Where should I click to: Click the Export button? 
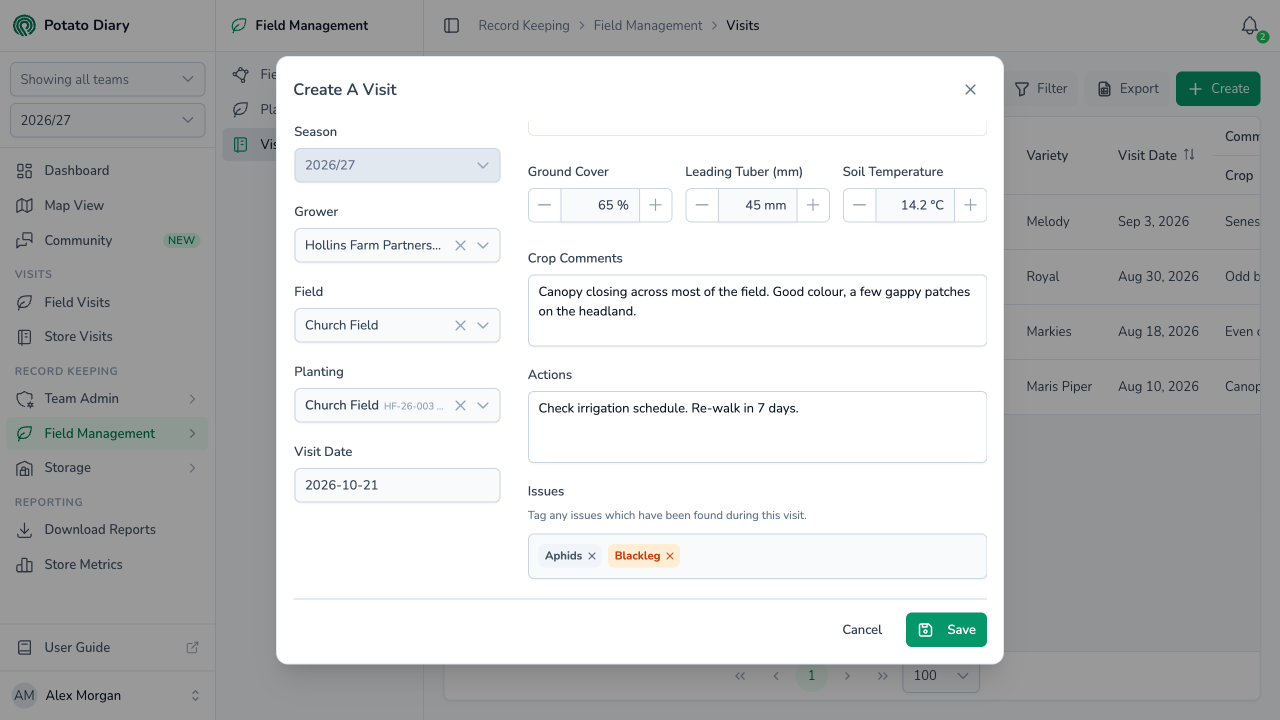(1128, 89)
